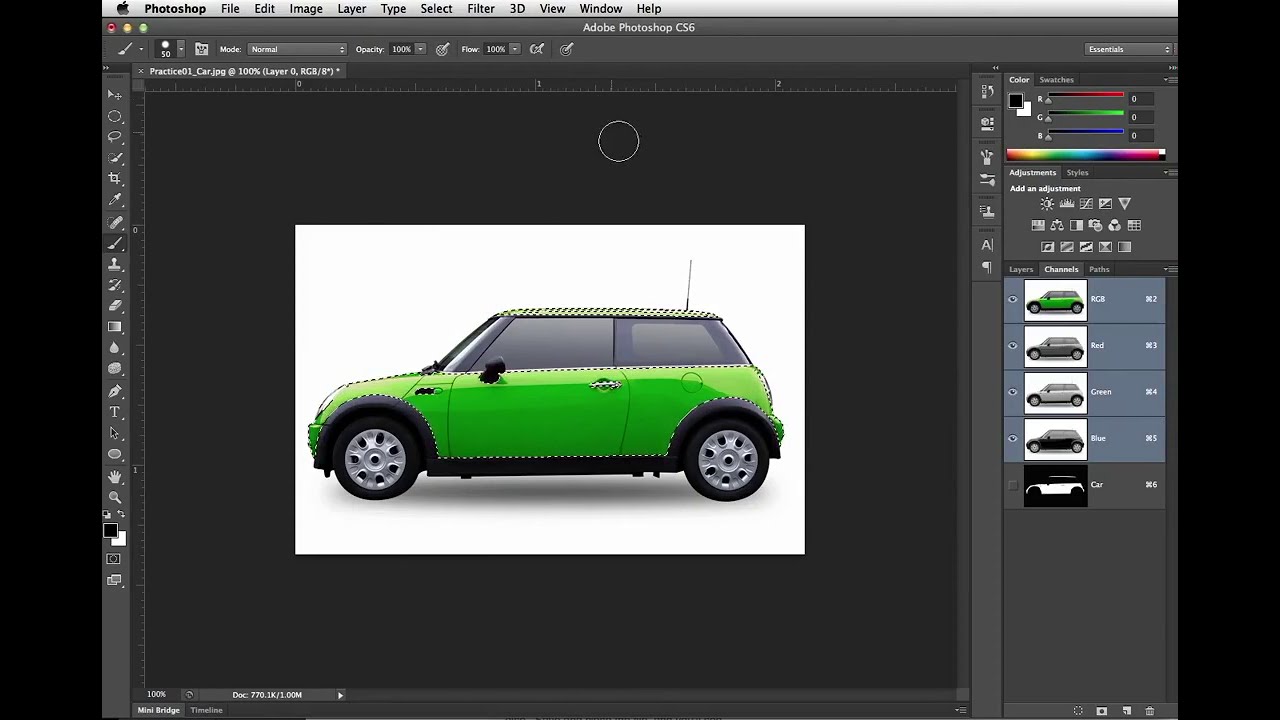
Task: Switch to the Swatches tab
Action: pos(1056,80)
